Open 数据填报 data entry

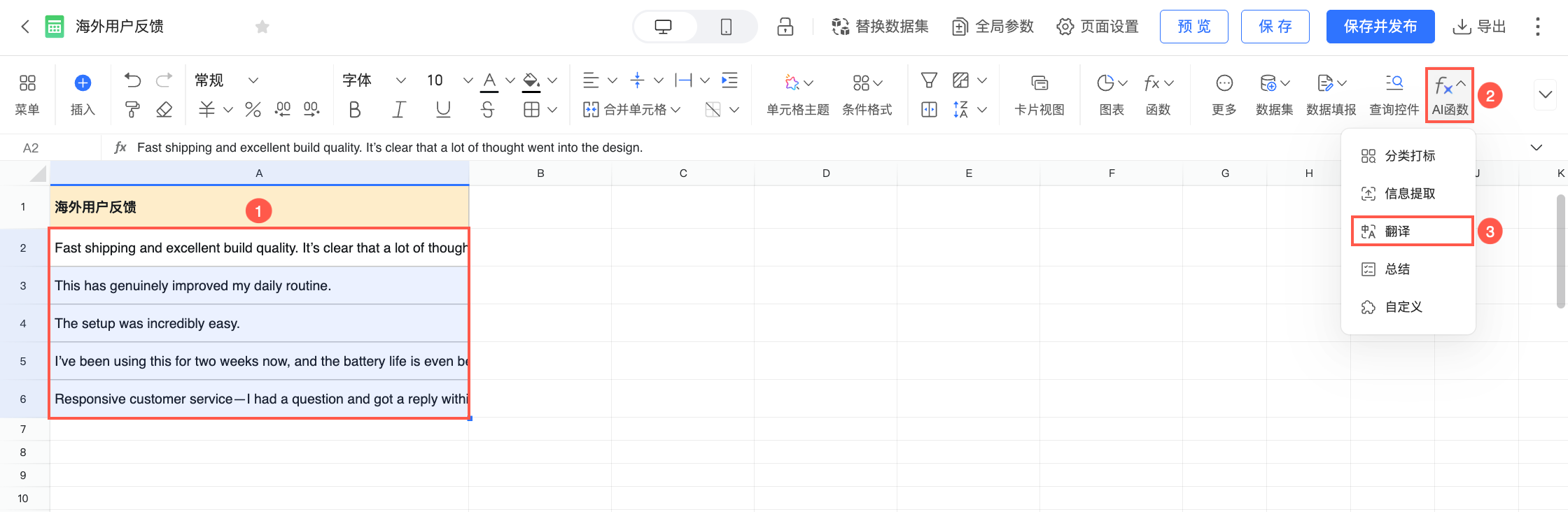coord(1331,94)
